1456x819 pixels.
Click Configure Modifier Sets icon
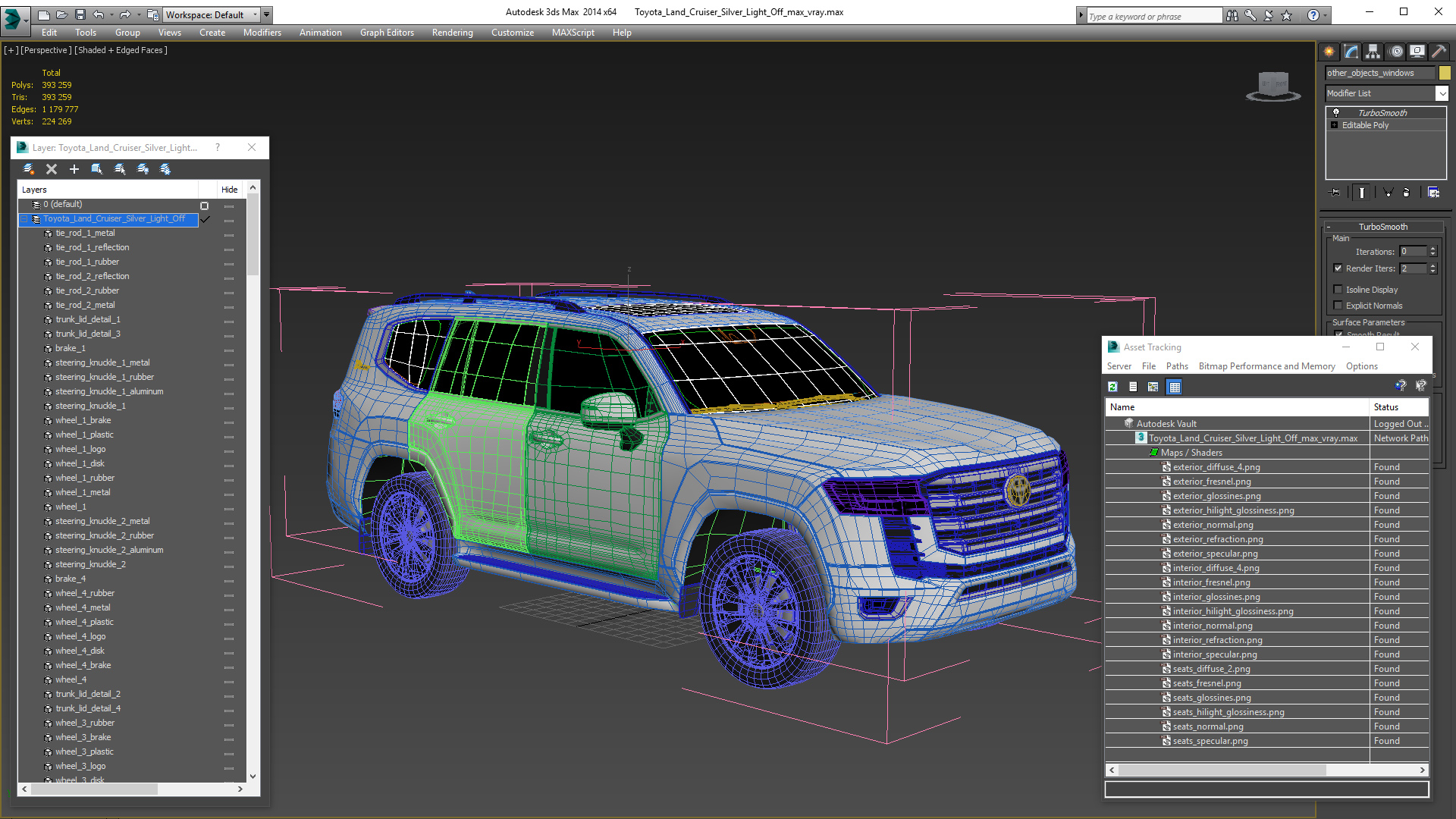1433,193
